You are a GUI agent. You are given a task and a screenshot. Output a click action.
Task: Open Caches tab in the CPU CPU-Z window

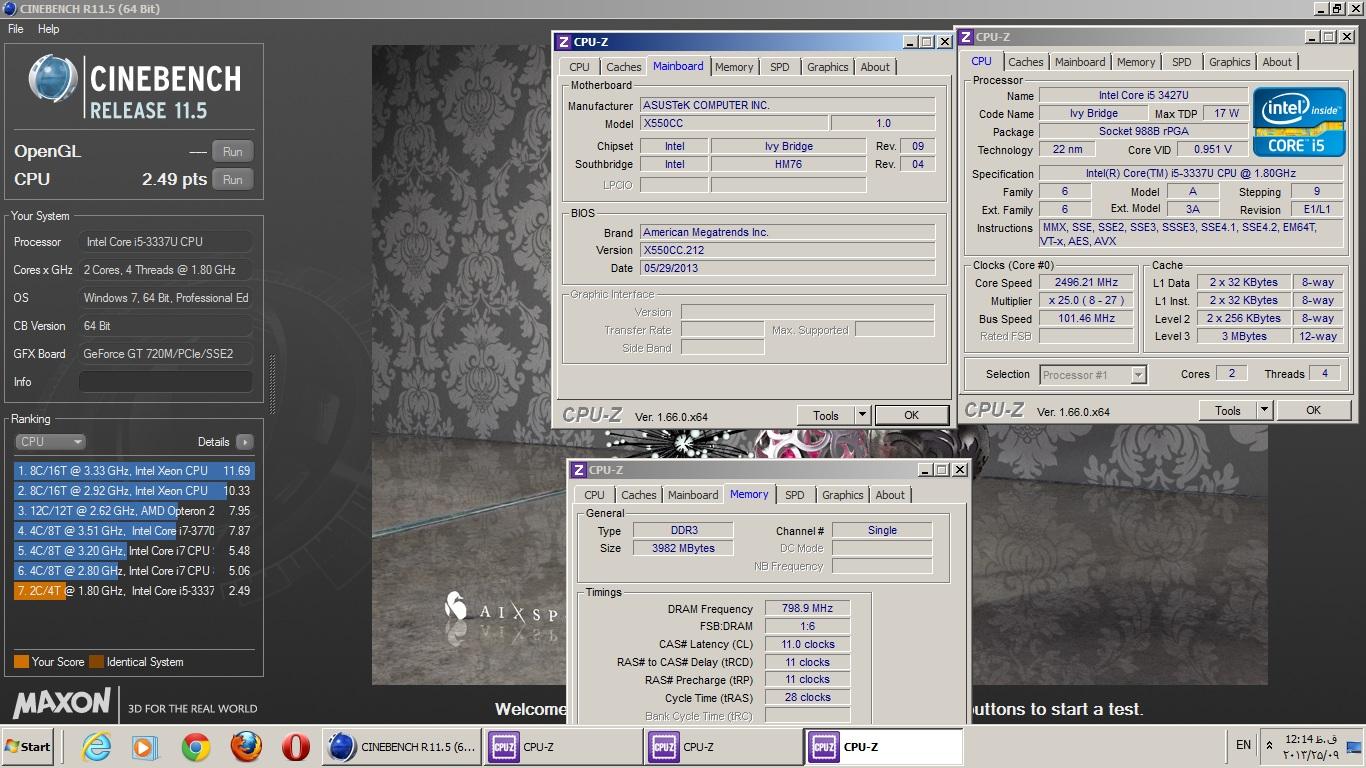(1025, 62)
